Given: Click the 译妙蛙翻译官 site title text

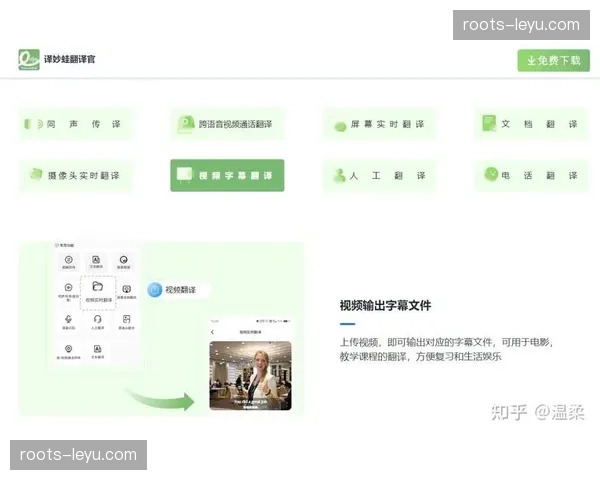Looking at the screenshot, I should [69, 59].
